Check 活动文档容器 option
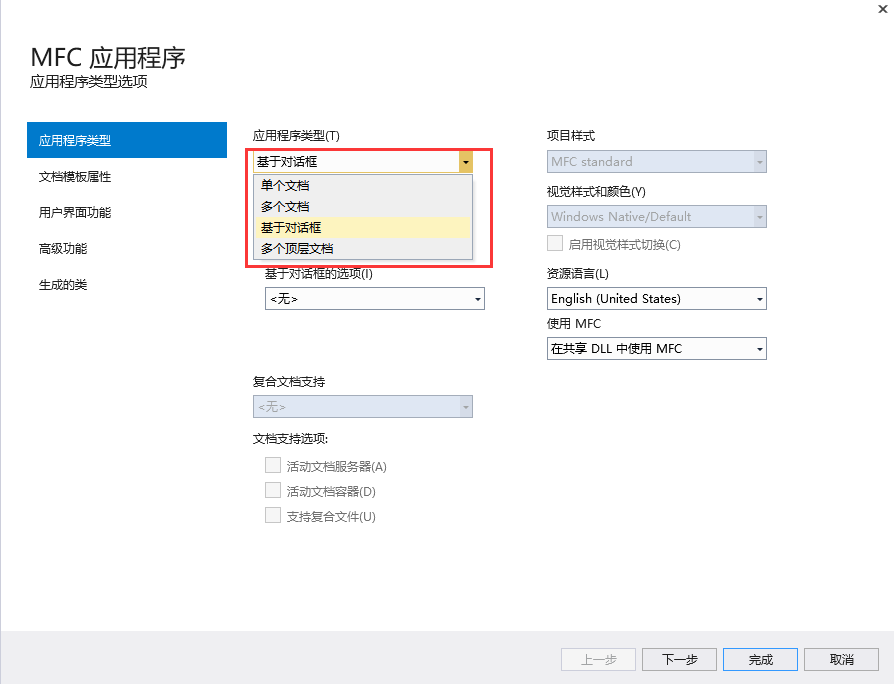Screen dimensions: 894x684 [273, 491]
